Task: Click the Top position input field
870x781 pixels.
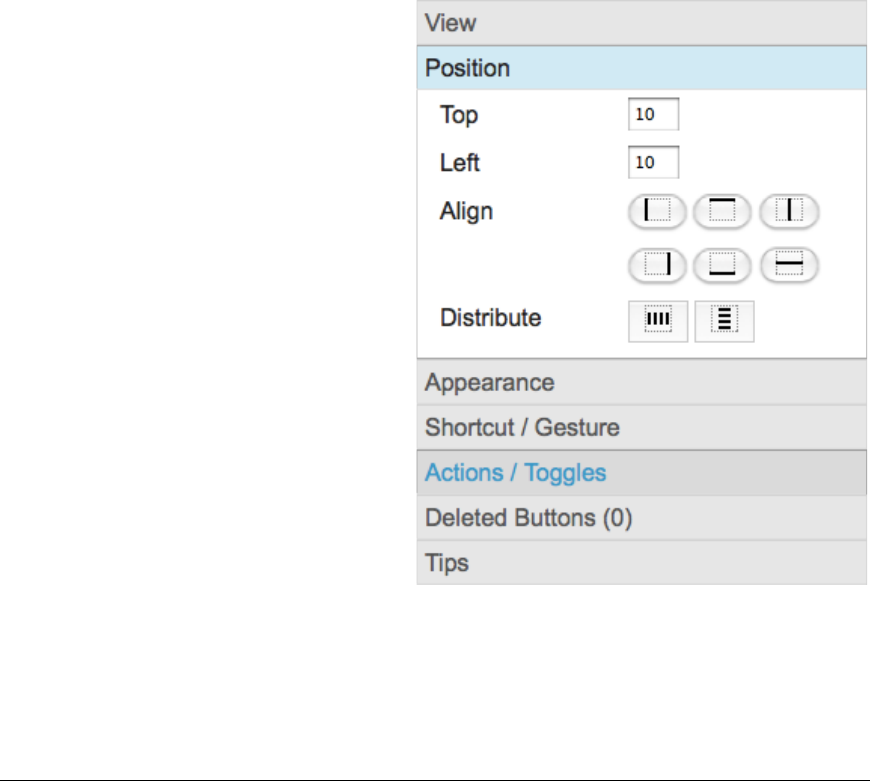Action: (x=653, y=114)
